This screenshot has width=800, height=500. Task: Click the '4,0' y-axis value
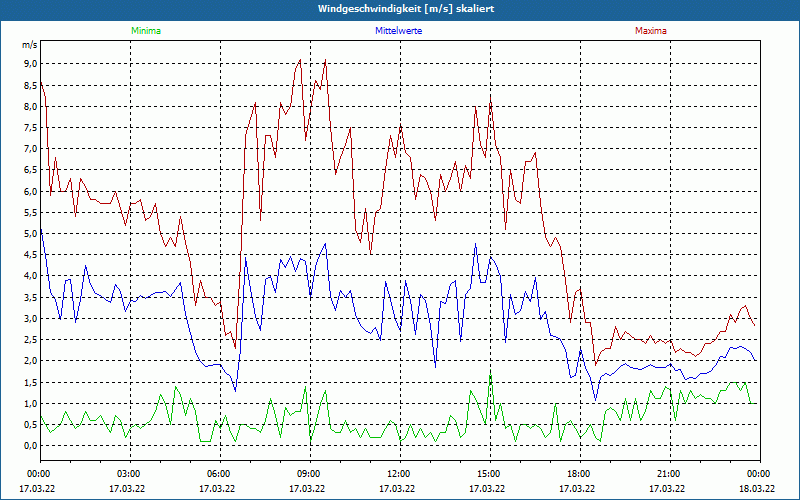click(31, 276)
